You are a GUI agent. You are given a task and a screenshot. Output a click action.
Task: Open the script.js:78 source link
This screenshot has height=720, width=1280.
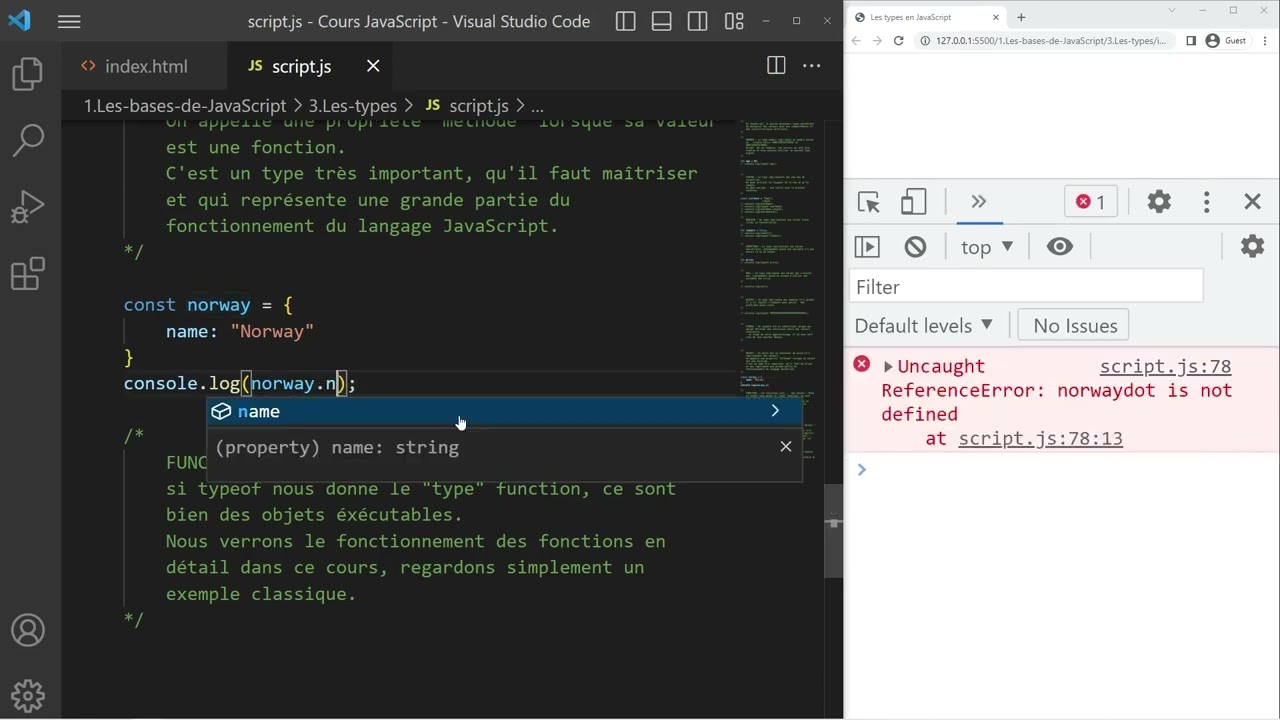(1165, 366)
